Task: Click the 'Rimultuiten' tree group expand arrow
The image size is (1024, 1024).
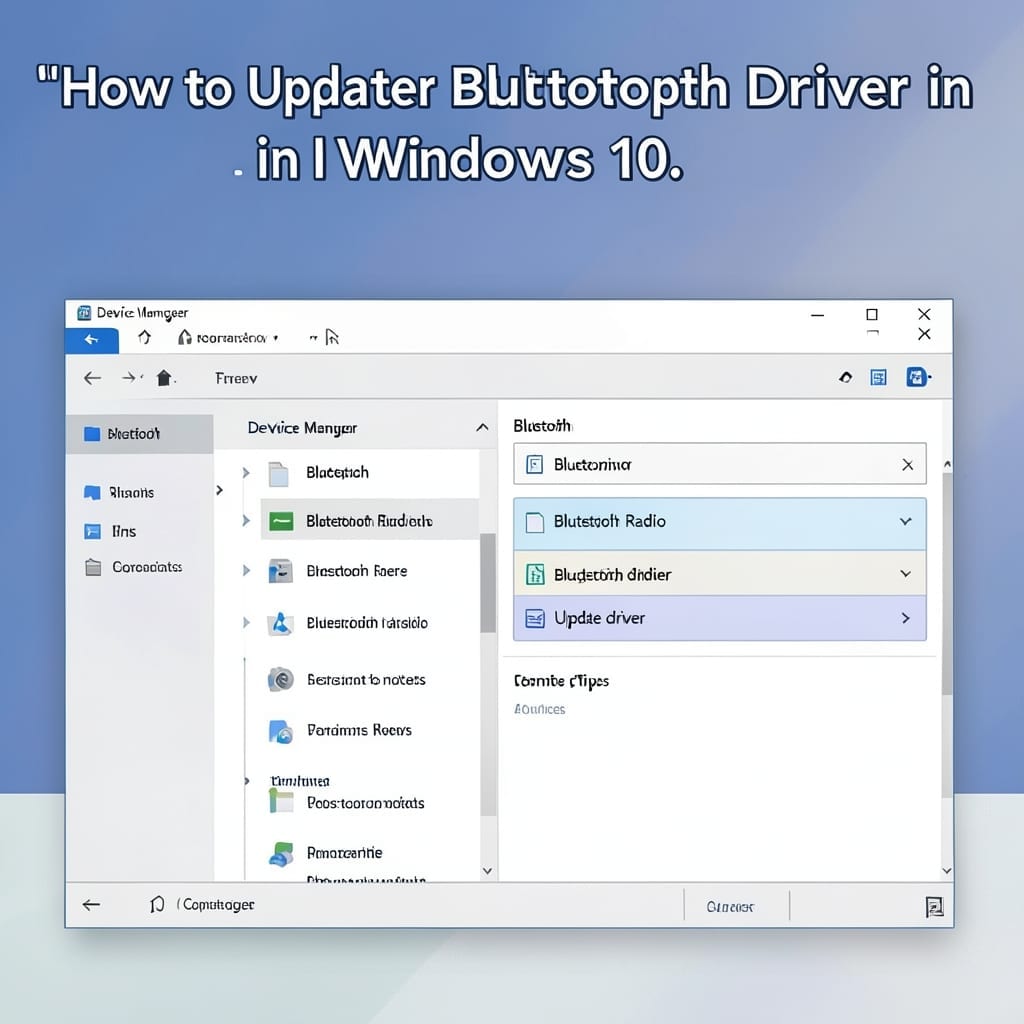Action: pyautogui.click(x=247, y=781)
